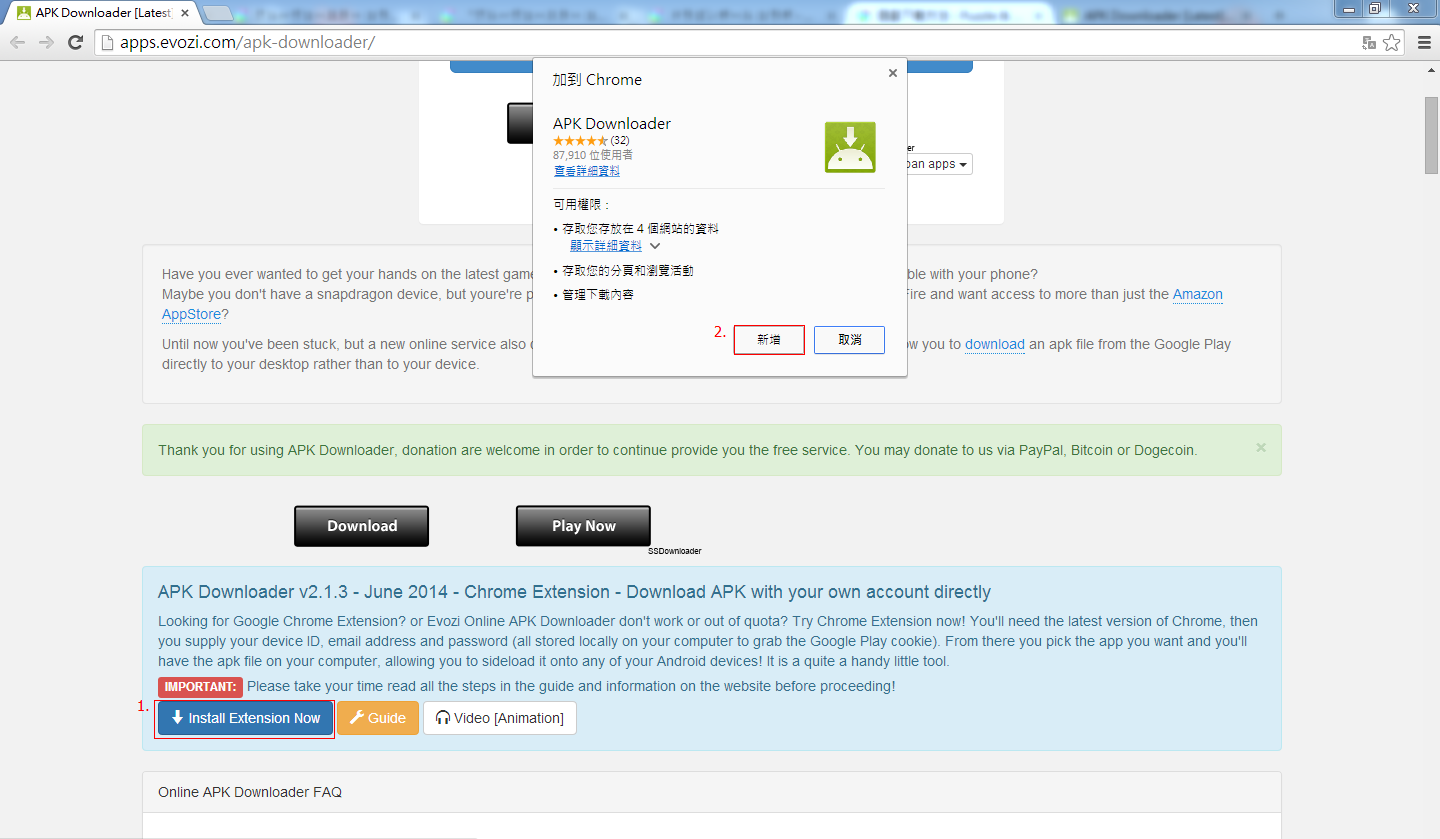Click the '存取您的分頁和瀏覽活動' permission
Screen dimensions: 1440x839
pyautogui.click(x=628, y=270)
